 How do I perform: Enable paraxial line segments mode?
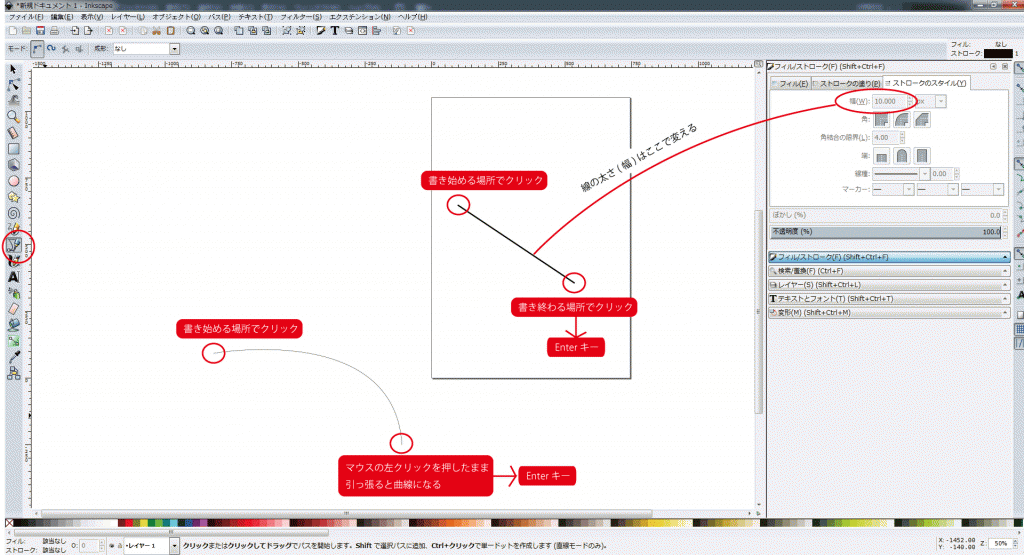(79, 48)
